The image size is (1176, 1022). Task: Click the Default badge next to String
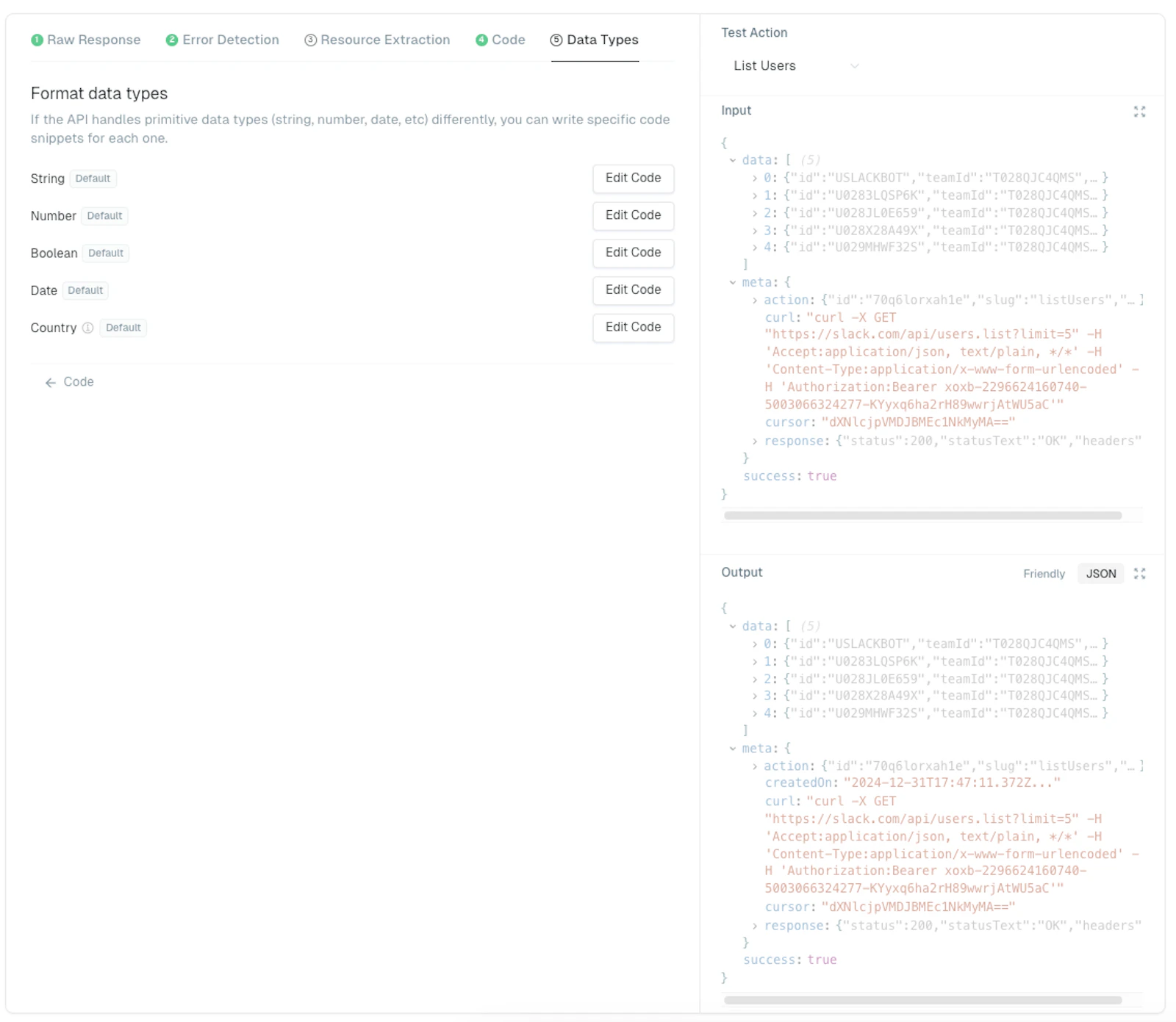93,179
